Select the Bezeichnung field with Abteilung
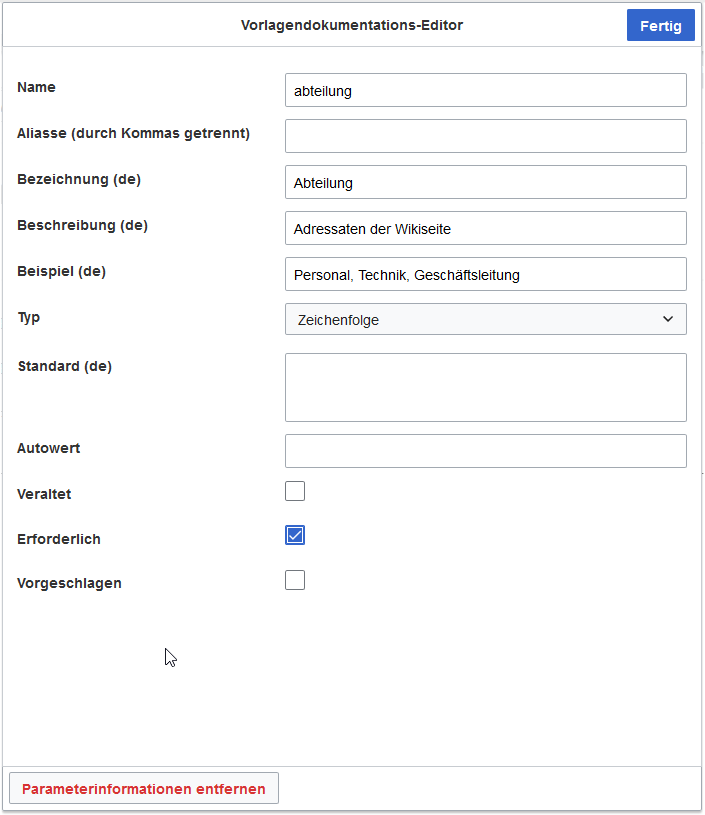Image resolution: width=705 pixels, height=815 pixels. pyautogui.click(x=485, y=182)
